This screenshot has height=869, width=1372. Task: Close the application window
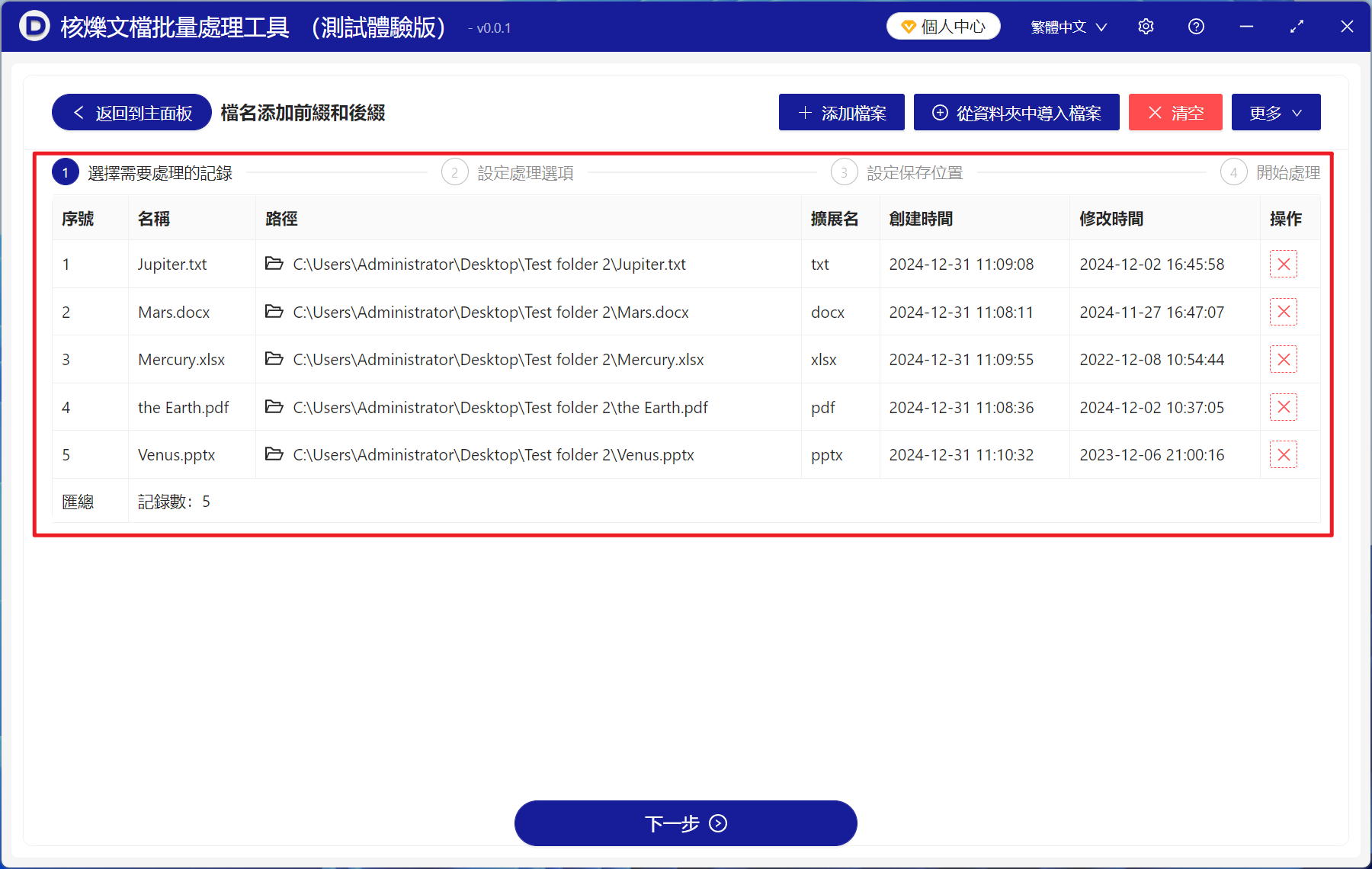(x=1347, y=27)
